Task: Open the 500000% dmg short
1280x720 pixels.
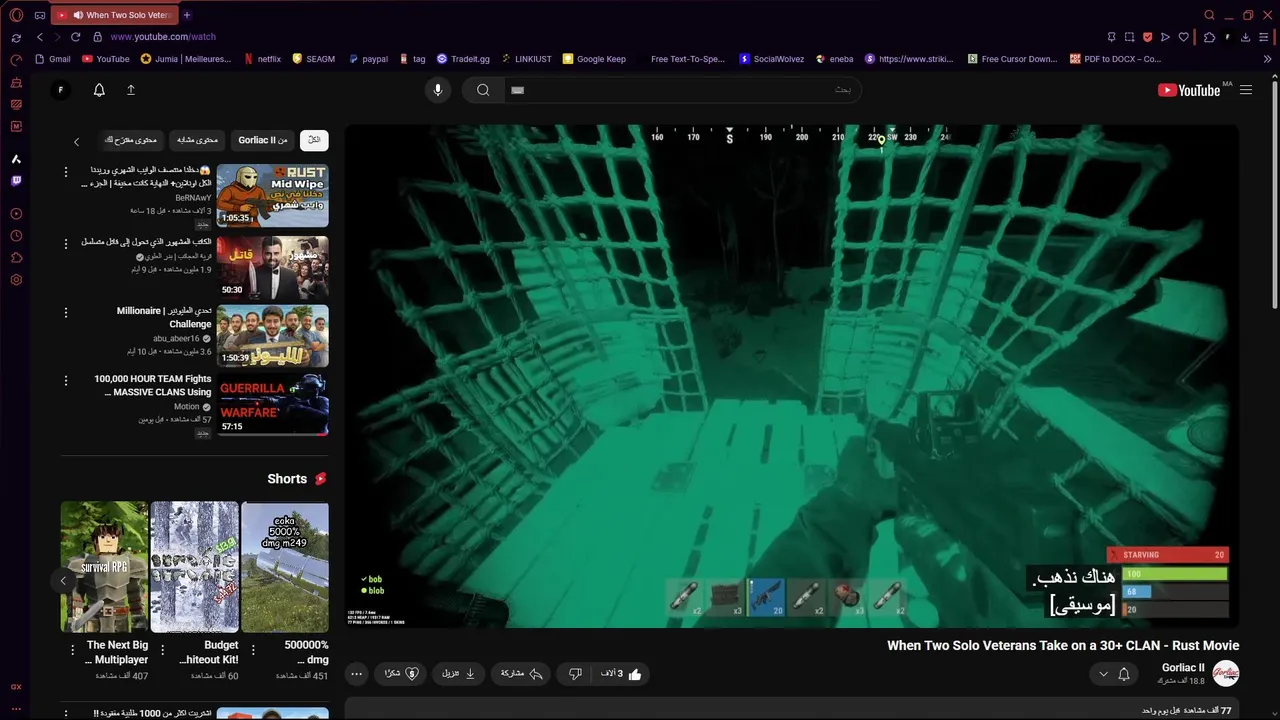Action: 285,567
